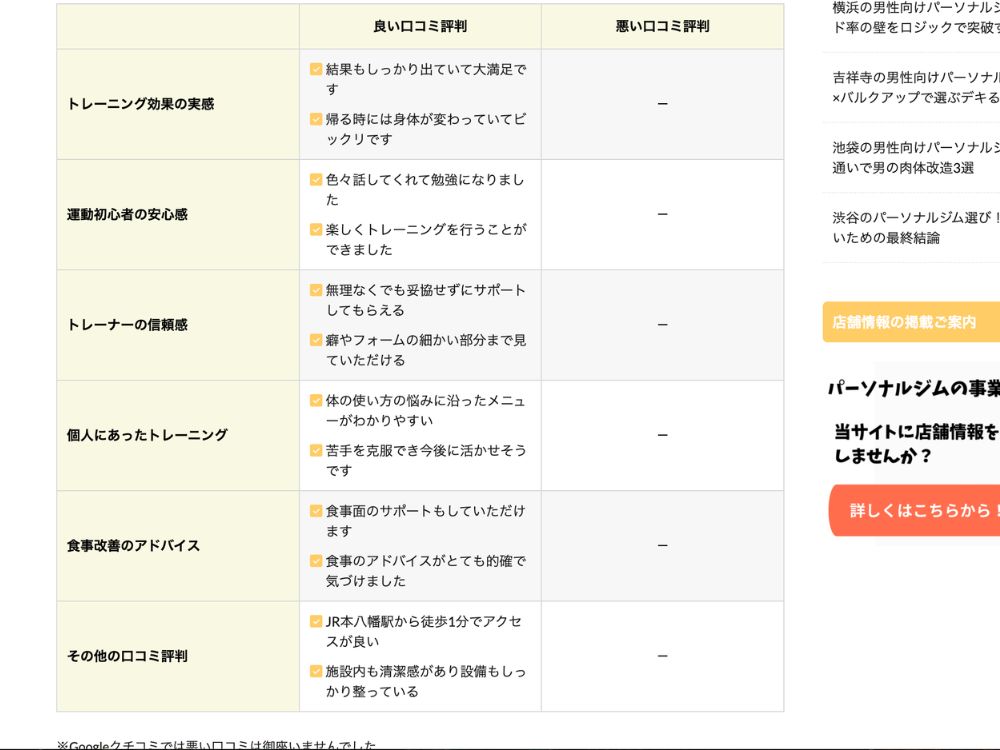1000x750 pixels.
Task: Click the checkmark beside 施設内も清潔感があり
Action: coord(316,671)
